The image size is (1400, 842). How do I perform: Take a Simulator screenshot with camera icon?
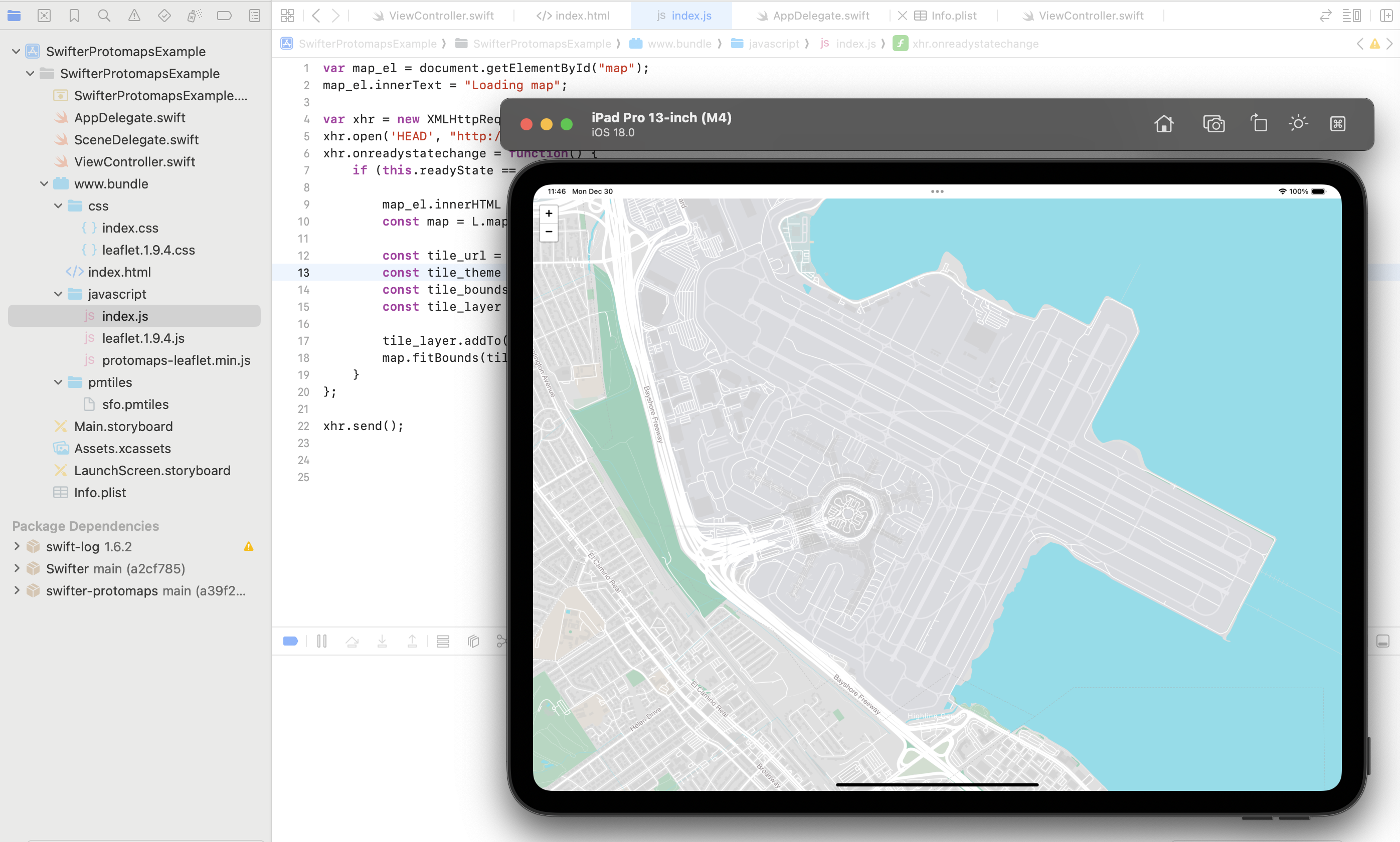(1213, 124)
